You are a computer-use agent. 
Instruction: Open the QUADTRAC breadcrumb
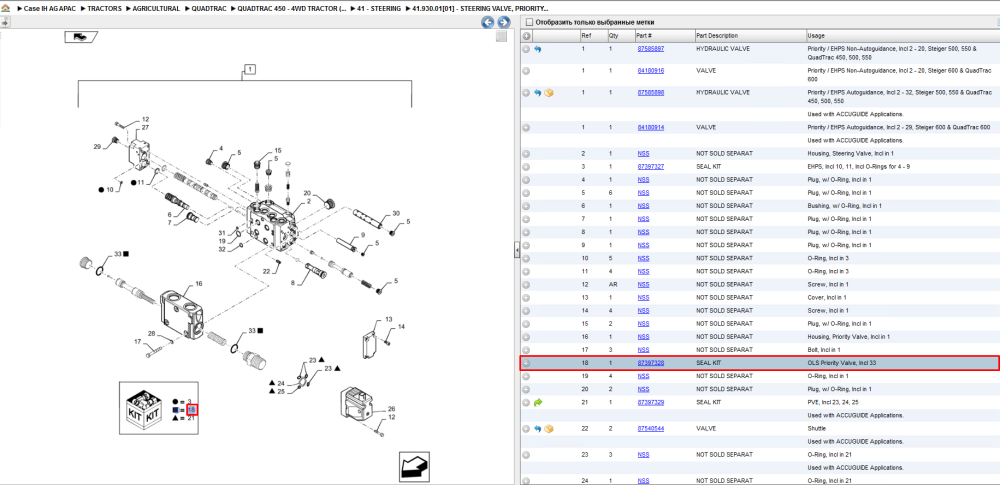tap(209, 9)
